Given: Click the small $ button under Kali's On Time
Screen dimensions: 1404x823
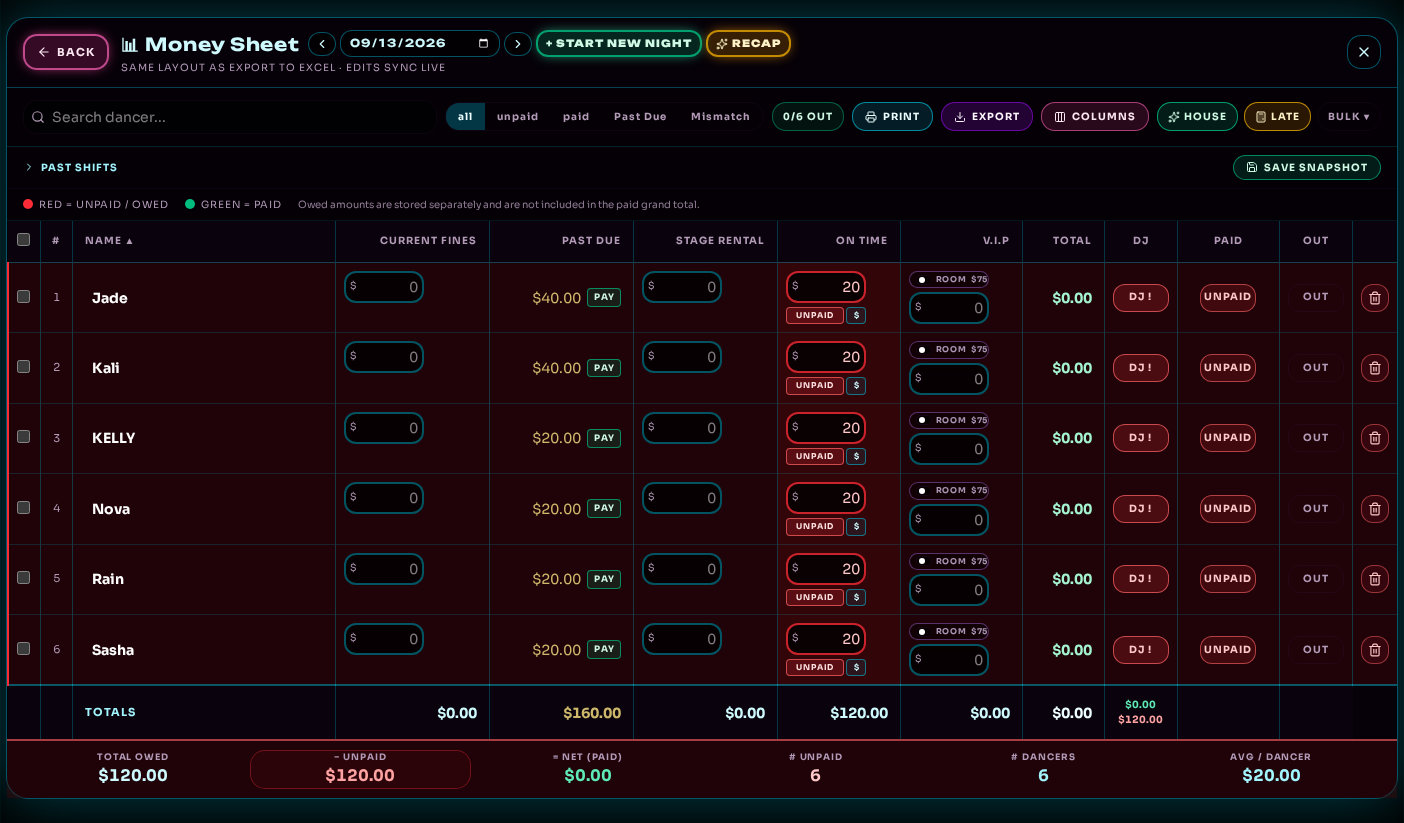Looking at the screenshot, I should (x=856, y=385).
